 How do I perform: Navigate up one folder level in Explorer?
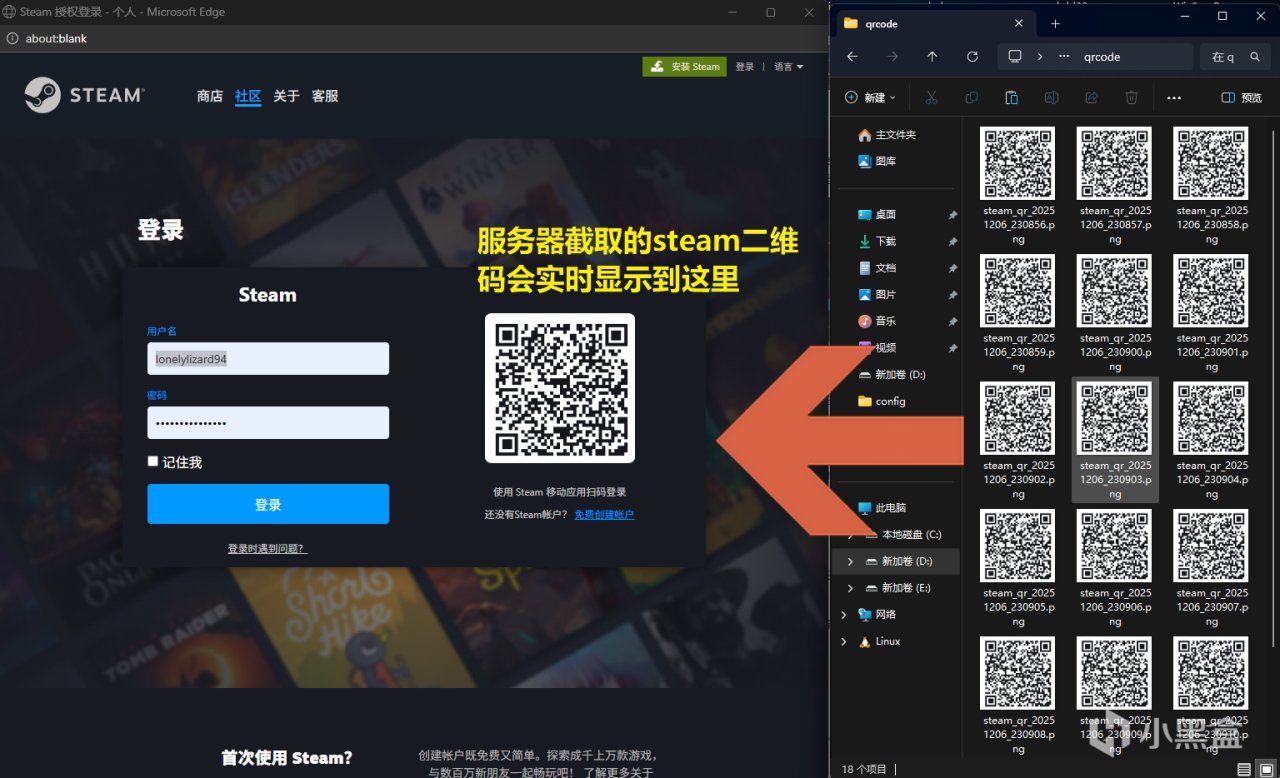[932, 57]
